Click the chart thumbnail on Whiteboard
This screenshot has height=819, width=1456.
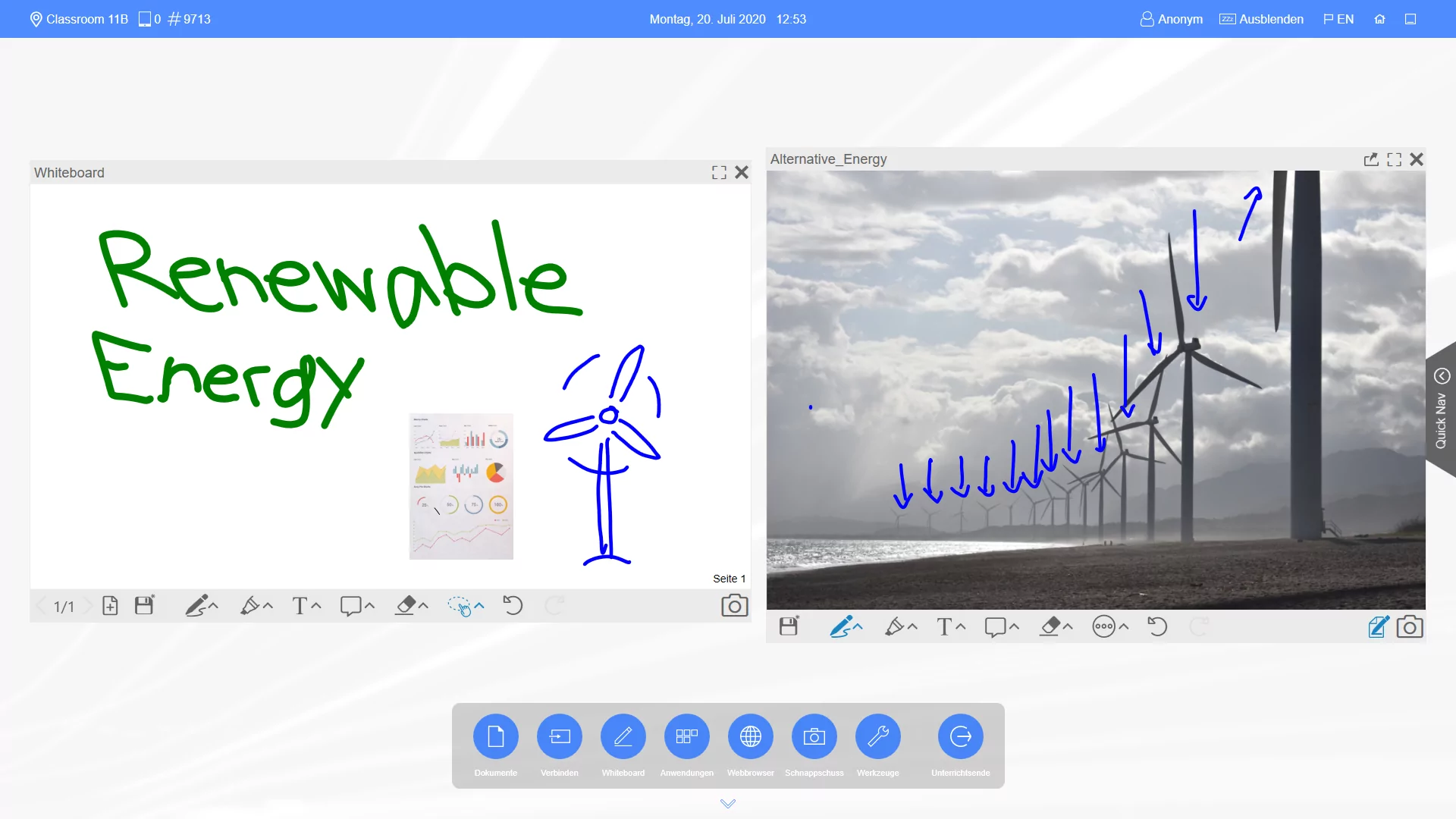pos(461,486)
